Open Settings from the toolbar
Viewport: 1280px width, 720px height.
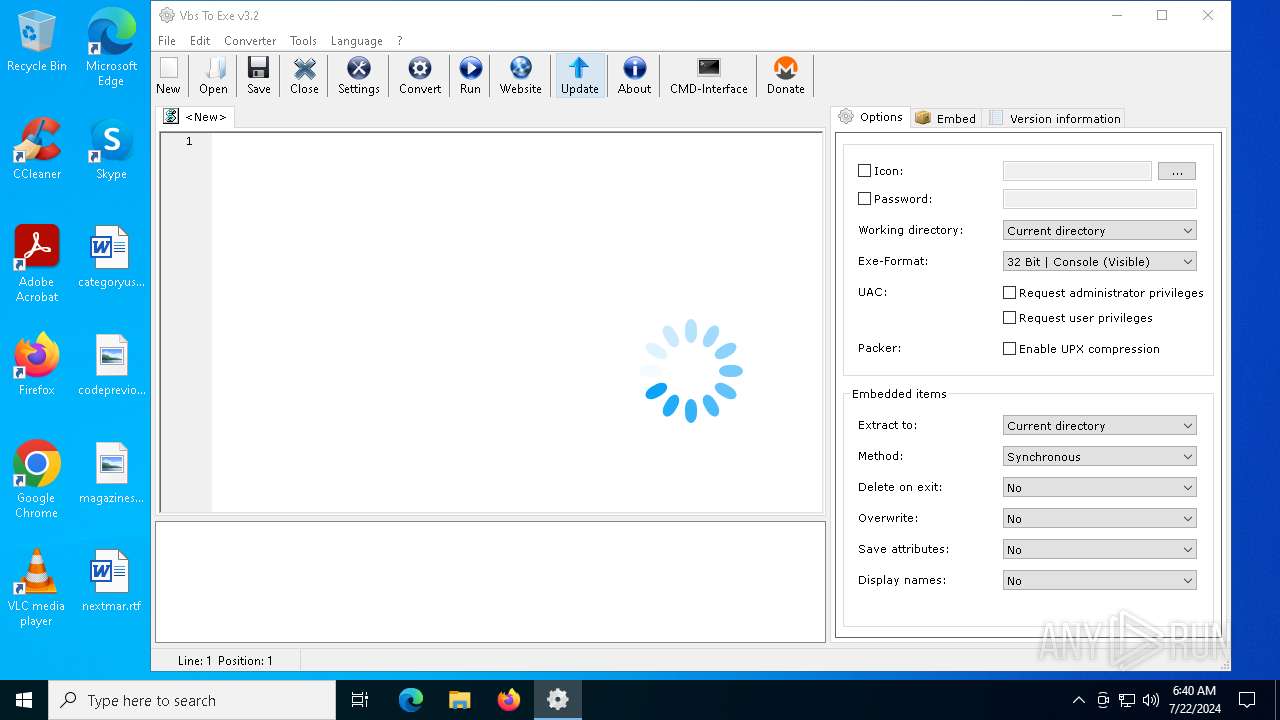(x=358, y=76)
